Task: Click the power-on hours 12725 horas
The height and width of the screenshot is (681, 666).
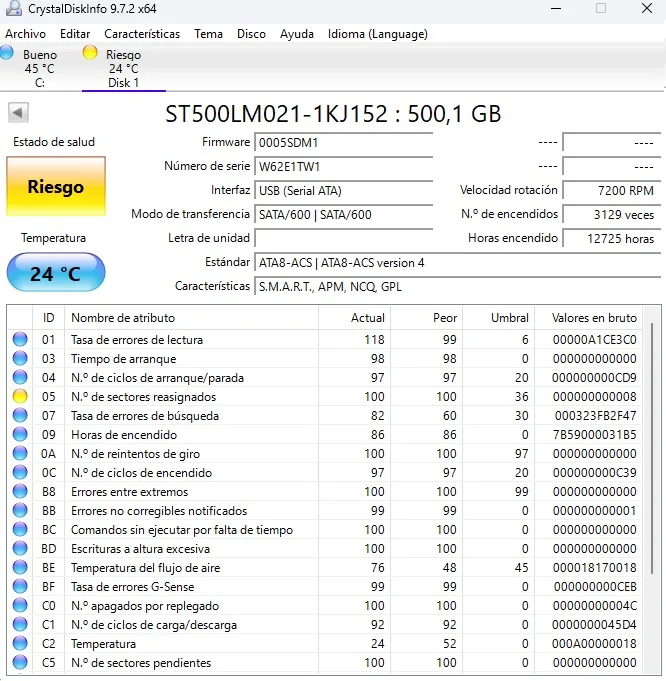Action: (612, 238)
